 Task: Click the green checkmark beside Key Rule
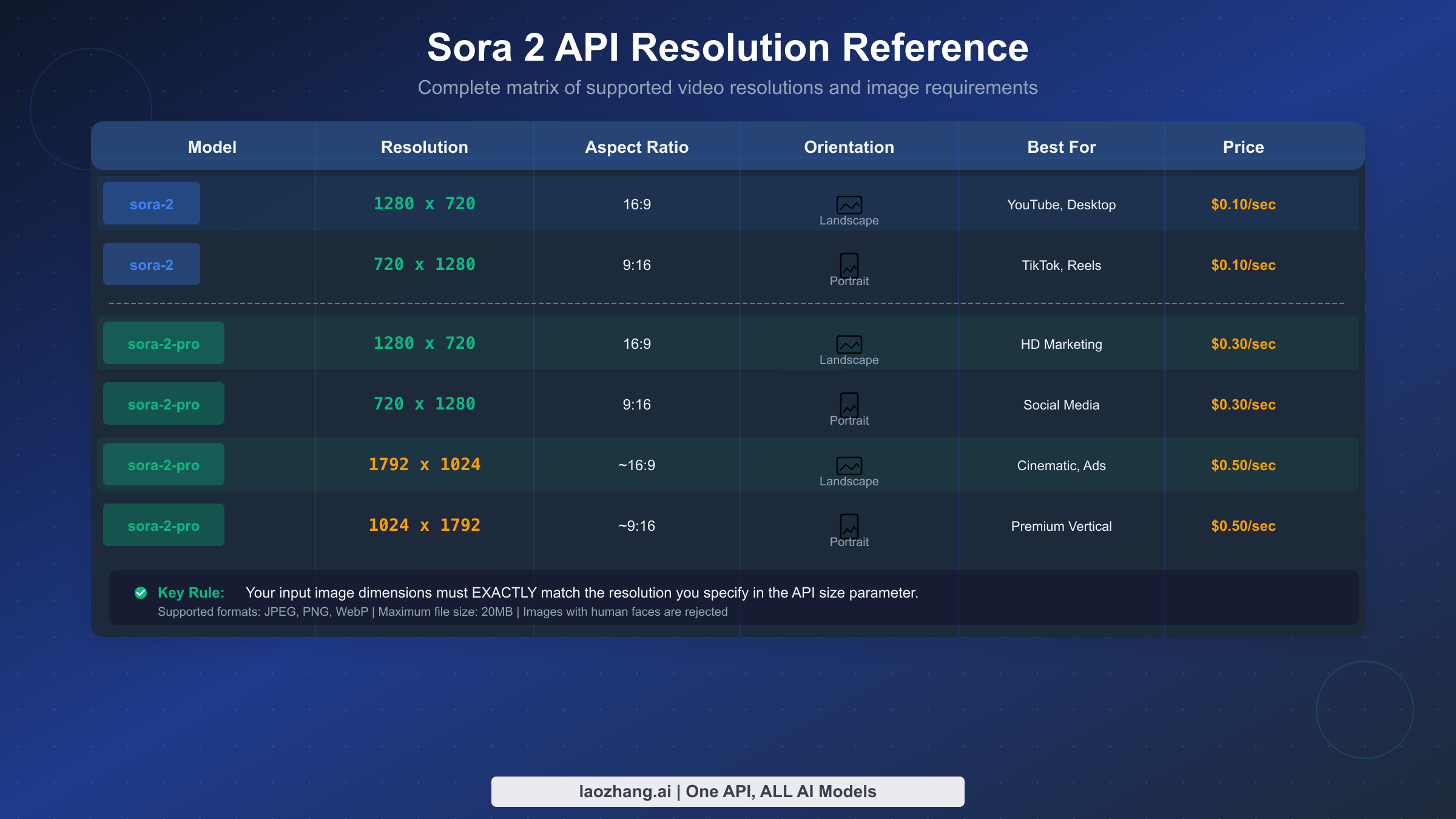tap(141, 593)
